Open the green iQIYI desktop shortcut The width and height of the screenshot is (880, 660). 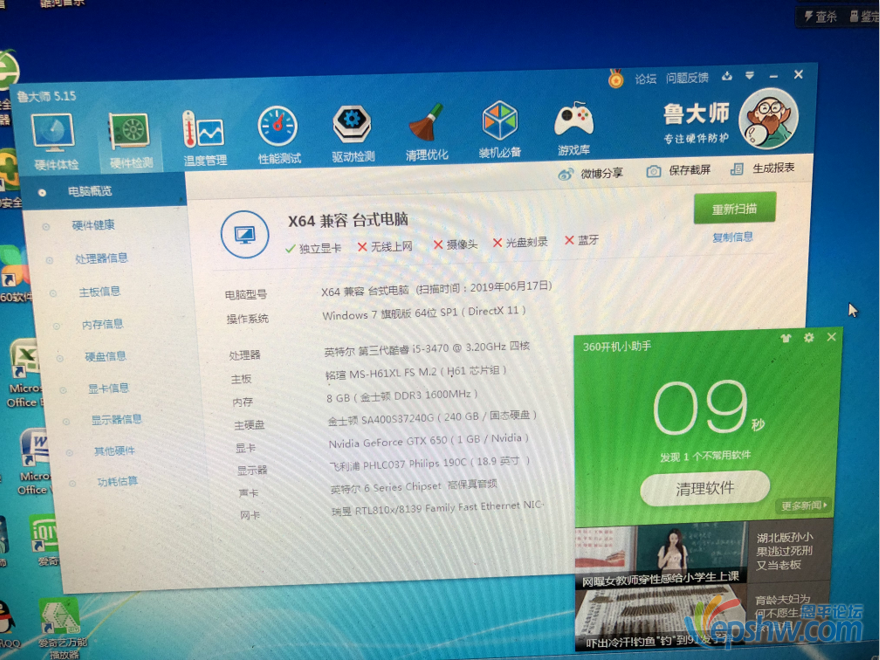(44, 540)
